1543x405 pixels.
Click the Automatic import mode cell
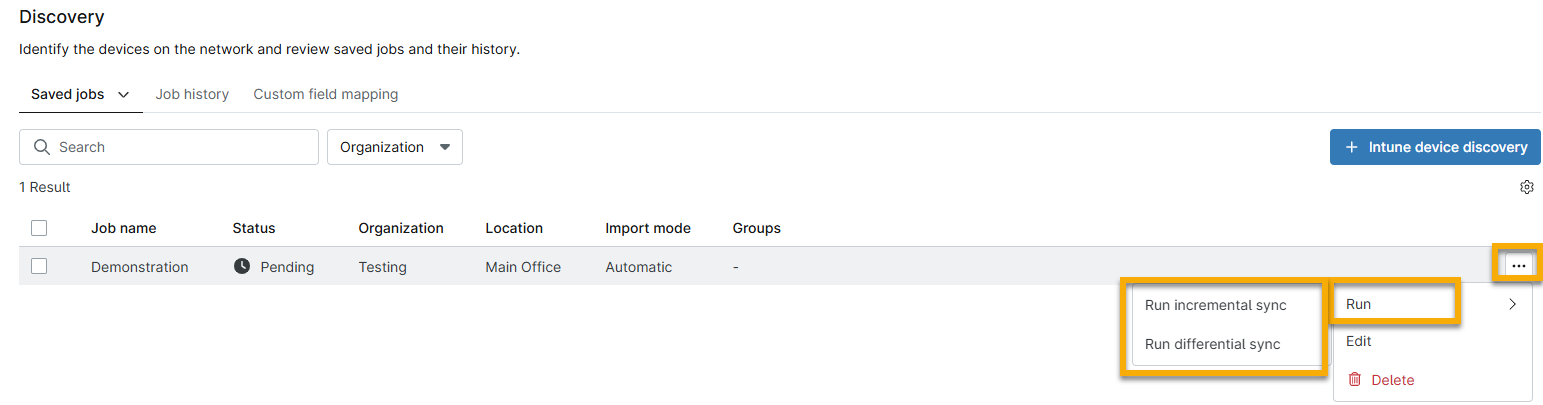point(639,267)
